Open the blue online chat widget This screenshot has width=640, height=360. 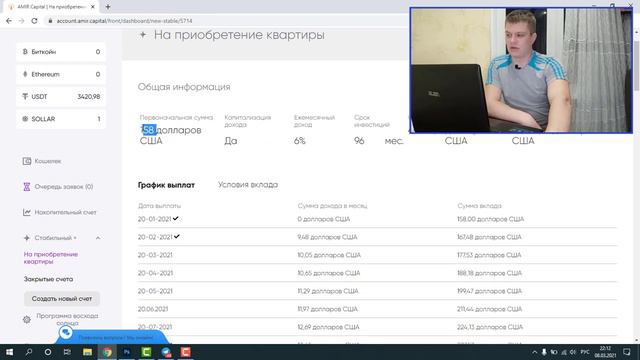[x=112, y=337]
